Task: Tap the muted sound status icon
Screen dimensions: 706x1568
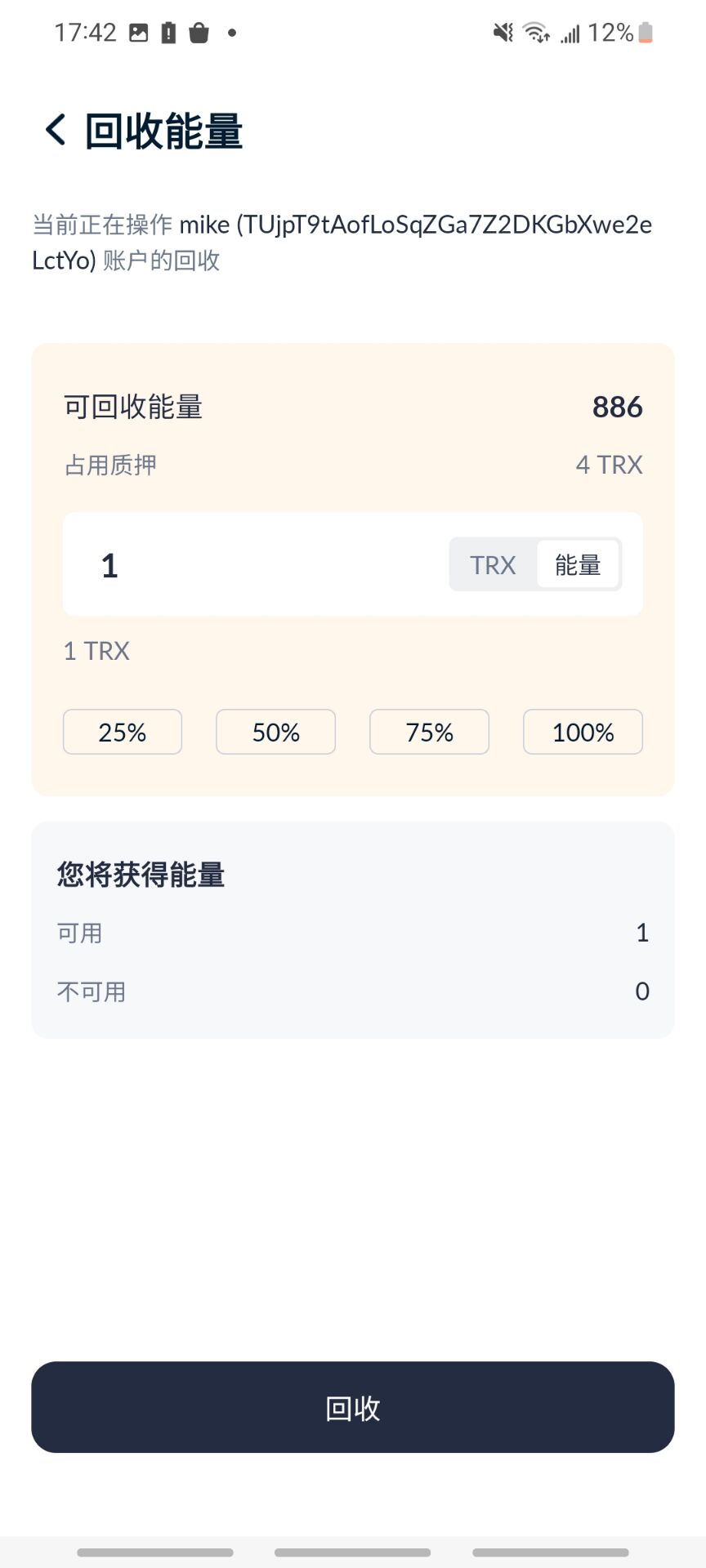Action: (503, 33)
